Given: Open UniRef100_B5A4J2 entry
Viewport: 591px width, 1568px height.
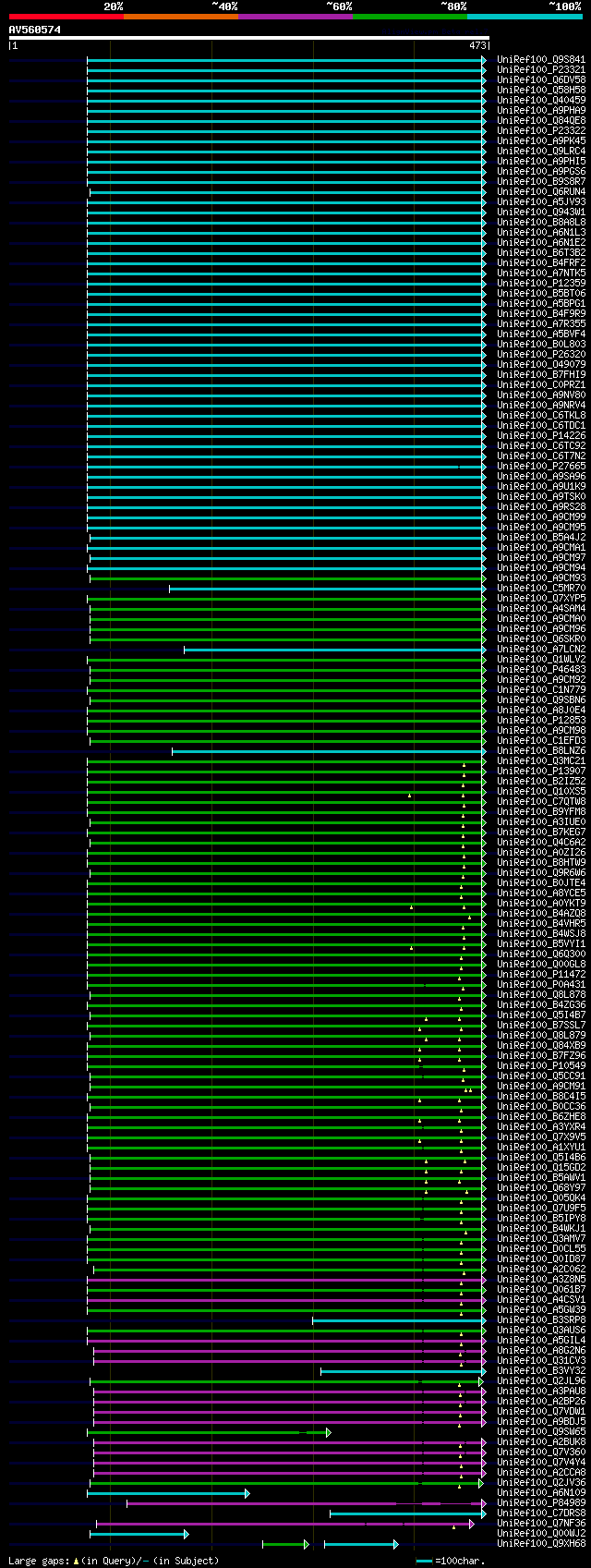Looking at the screenshot, I should pyautogui.click(x=541, y=537).
